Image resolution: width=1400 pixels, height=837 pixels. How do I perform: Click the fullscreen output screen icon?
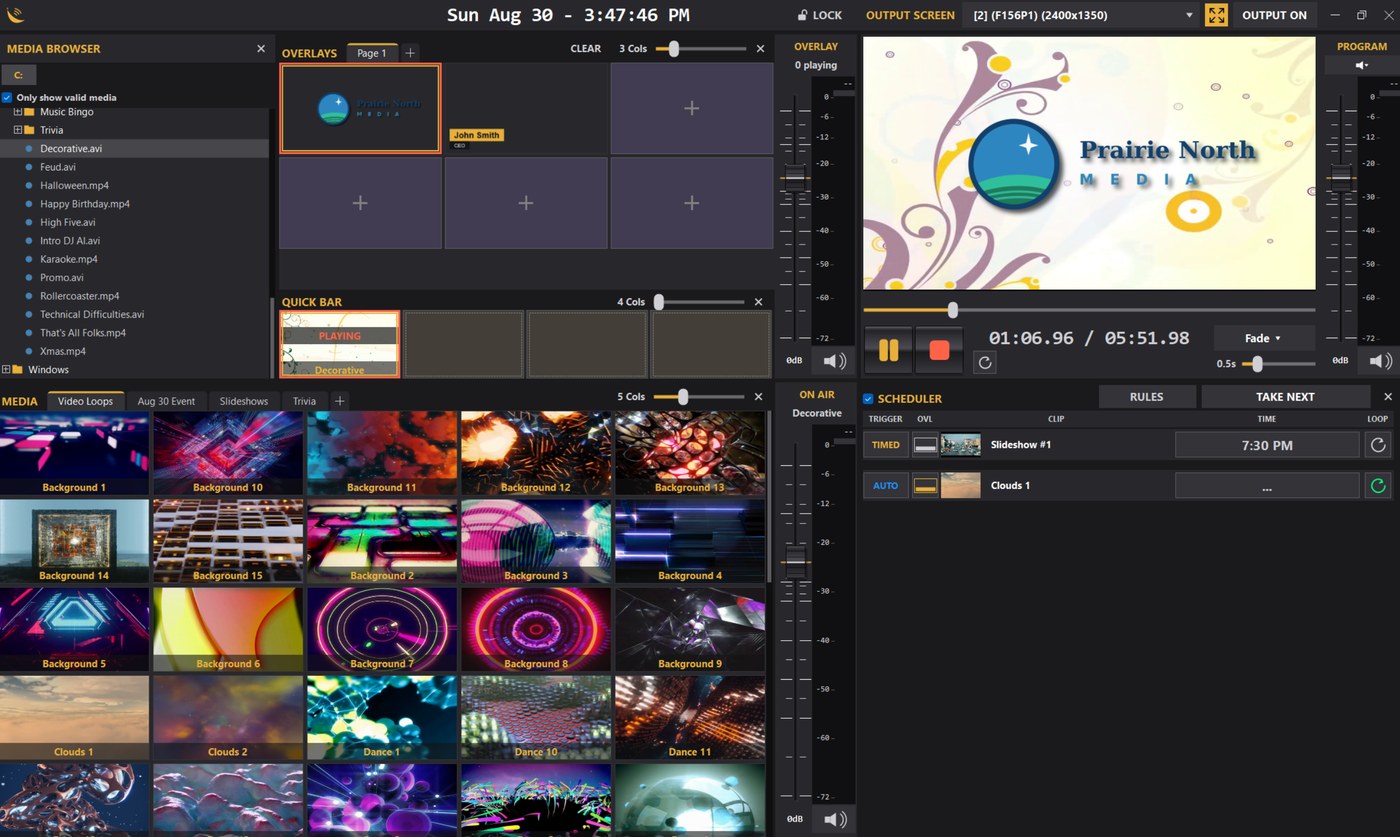(x=1216, y=15)
